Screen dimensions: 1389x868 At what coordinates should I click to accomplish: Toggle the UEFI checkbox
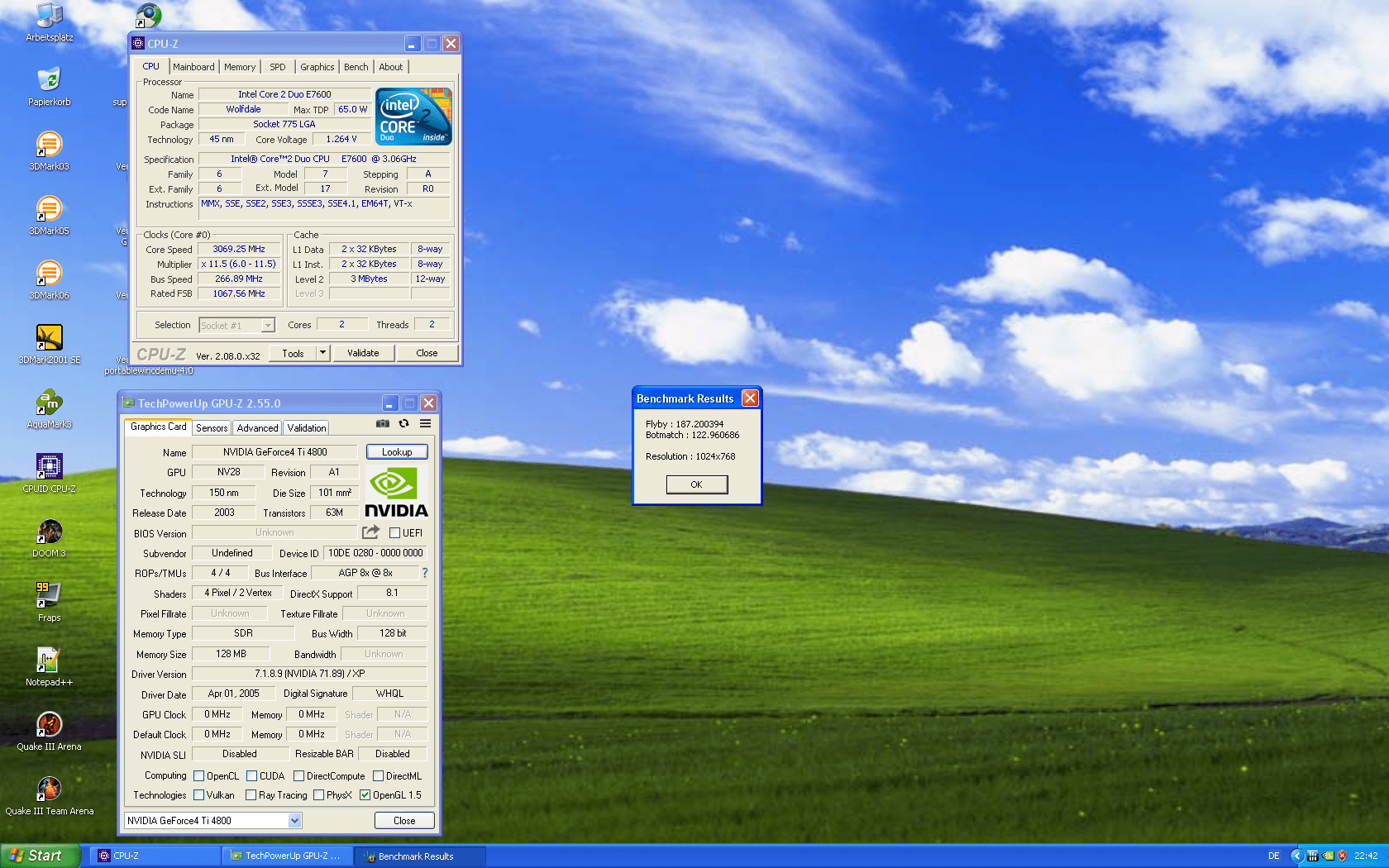pos(395,533)
